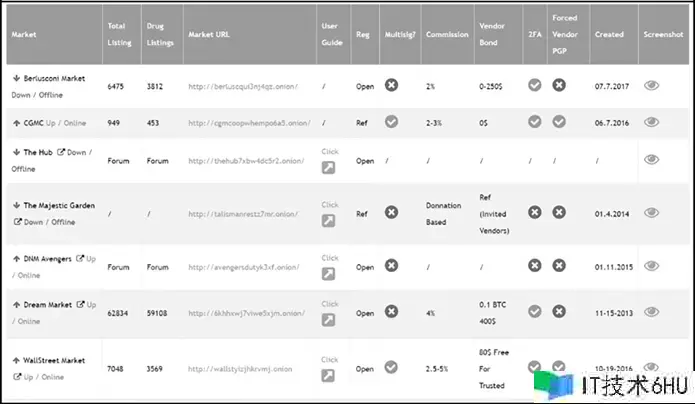Open Dream Market user guide icon

coord(328,320)
